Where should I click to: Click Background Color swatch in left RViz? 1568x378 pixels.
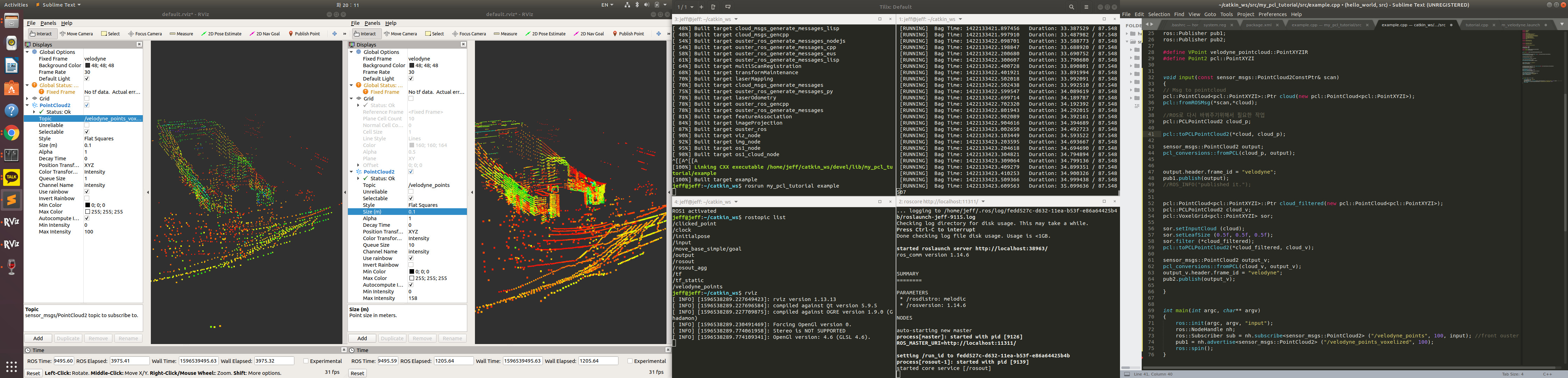point(87,66)
